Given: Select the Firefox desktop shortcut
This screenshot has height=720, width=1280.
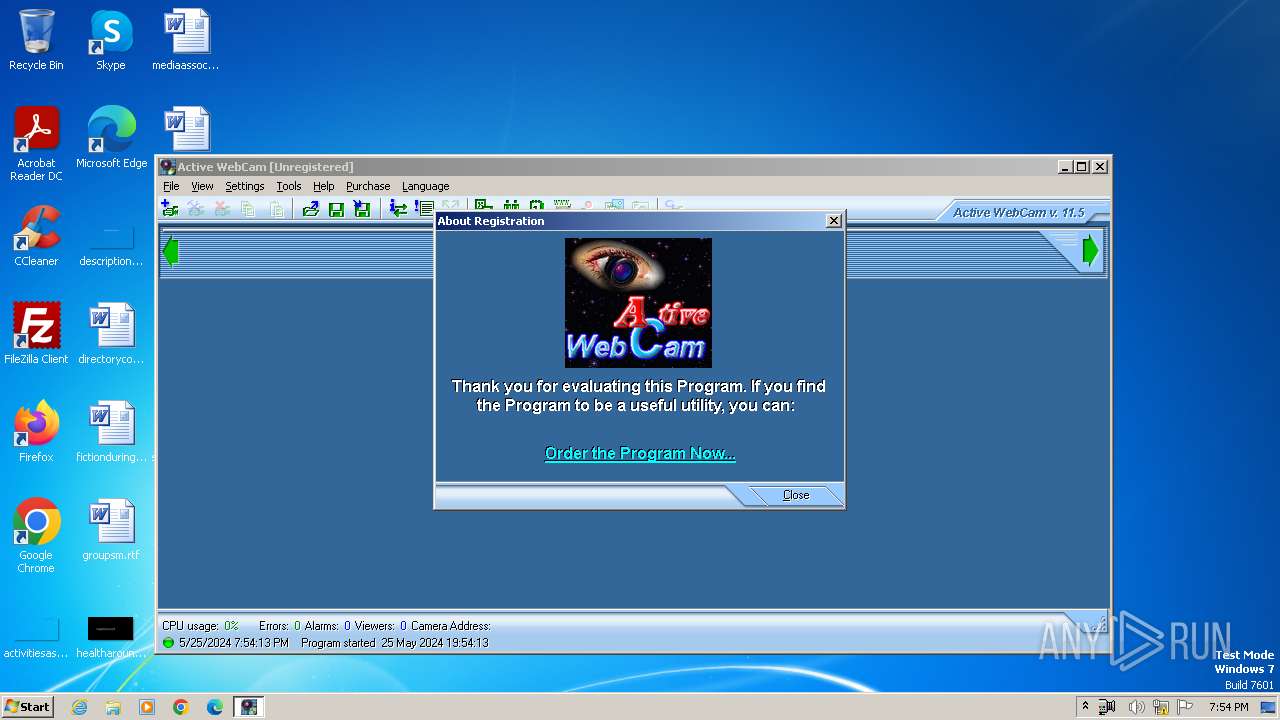Looking at the screenshot, I should pos(36,432).
